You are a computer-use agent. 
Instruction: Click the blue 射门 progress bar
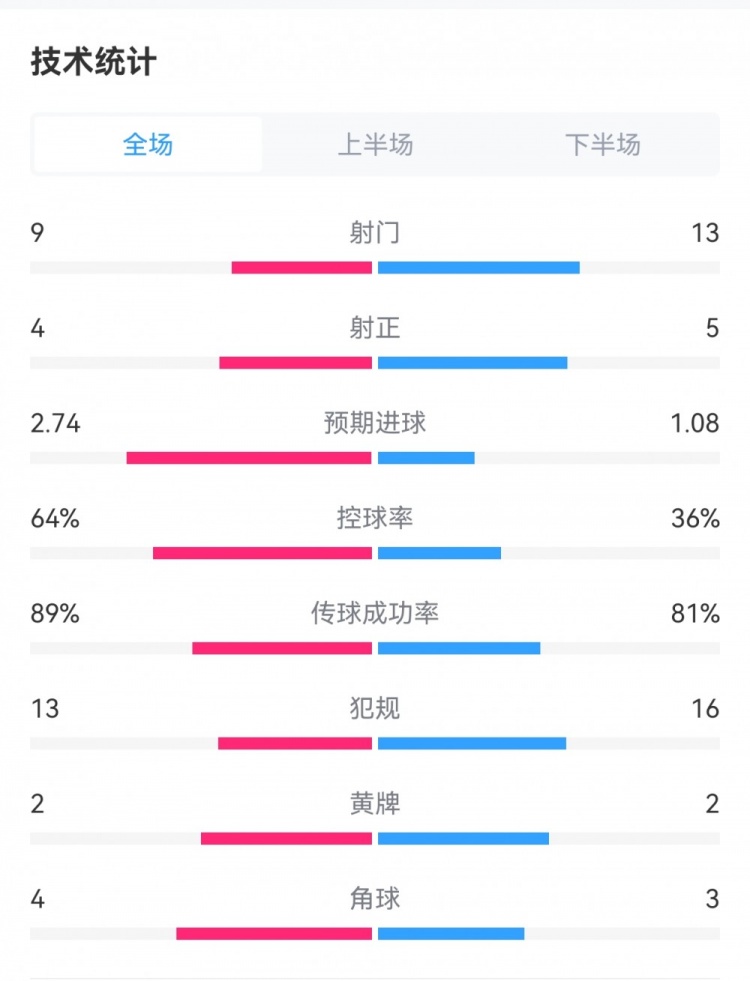(x=479, y=268)
